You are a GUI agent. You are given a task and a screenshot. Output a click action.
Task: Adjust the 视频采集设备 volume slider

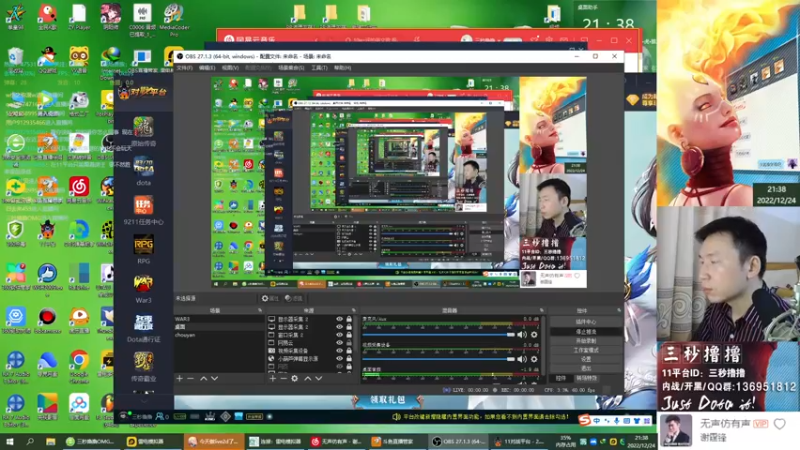439,359
